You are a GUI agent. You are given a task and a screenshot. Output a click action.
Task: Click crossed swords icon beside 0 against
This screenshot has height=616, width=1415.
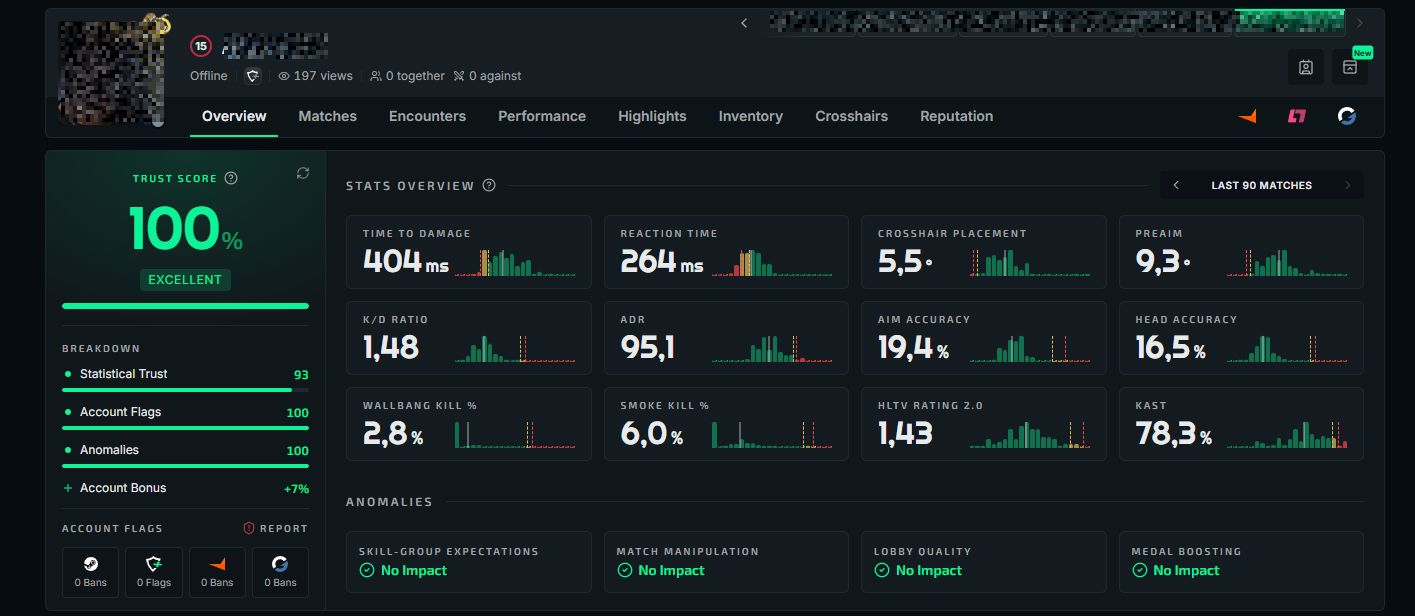point(459,76)
